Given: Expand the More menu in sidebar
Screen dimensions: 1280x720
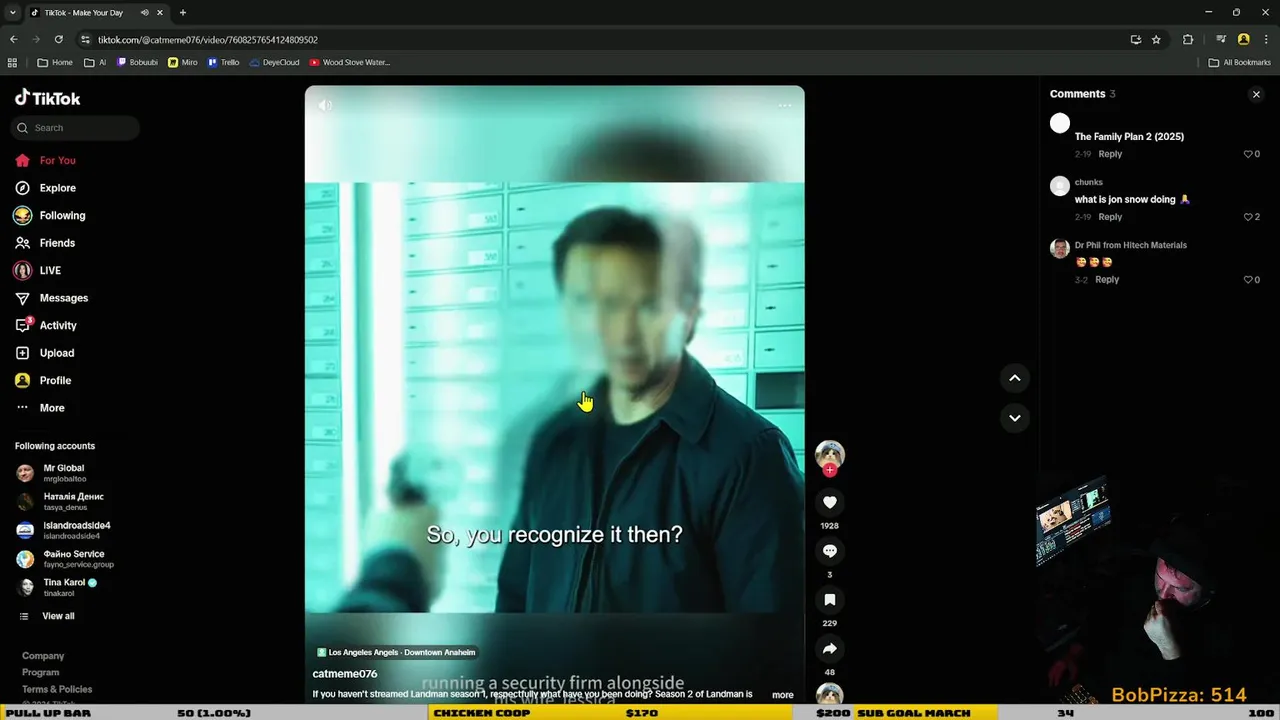Looking at the screenshot, I should (40, 408).
